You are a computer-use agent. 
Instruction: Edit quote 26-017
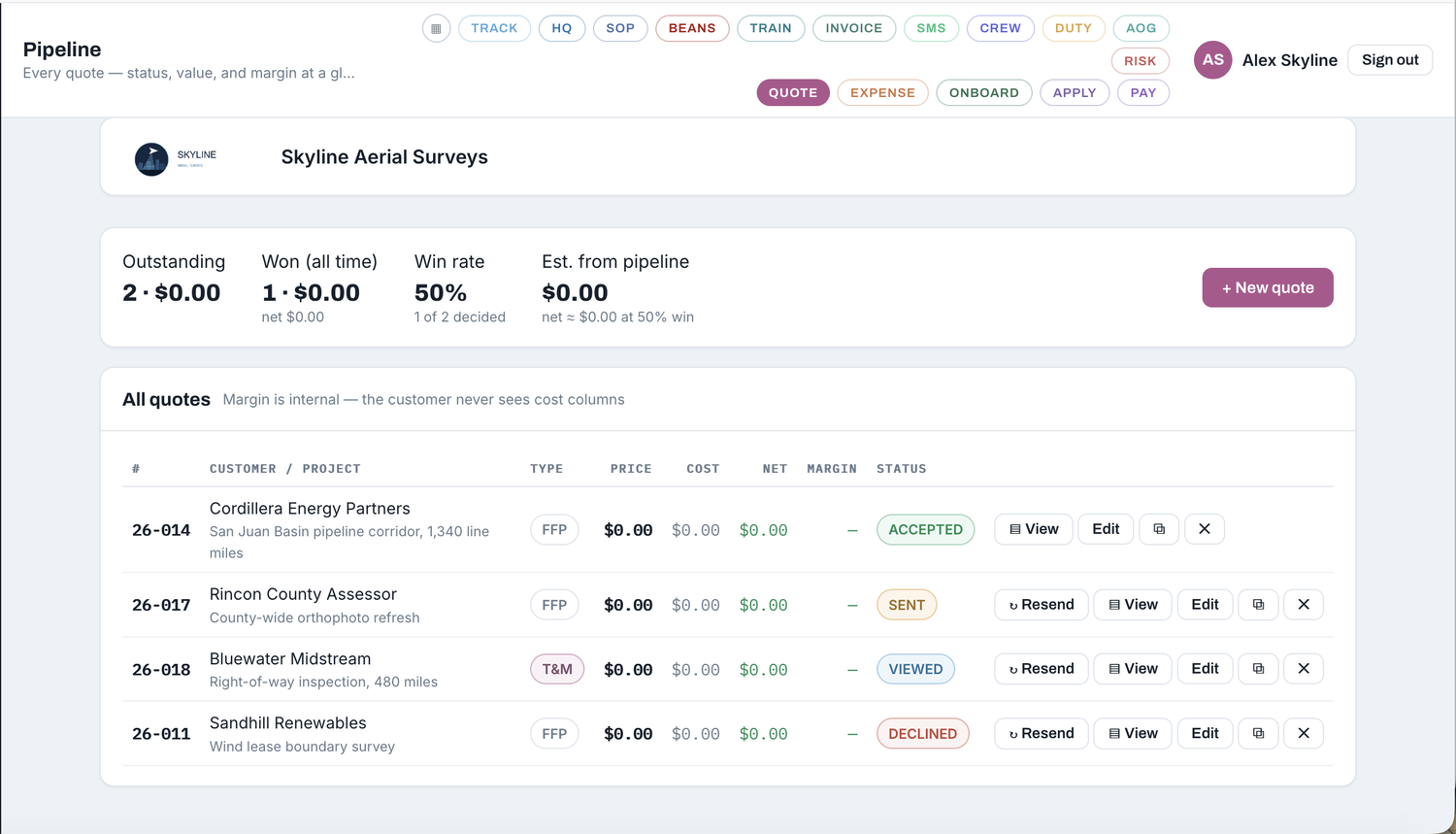[x=1205, y=605]
